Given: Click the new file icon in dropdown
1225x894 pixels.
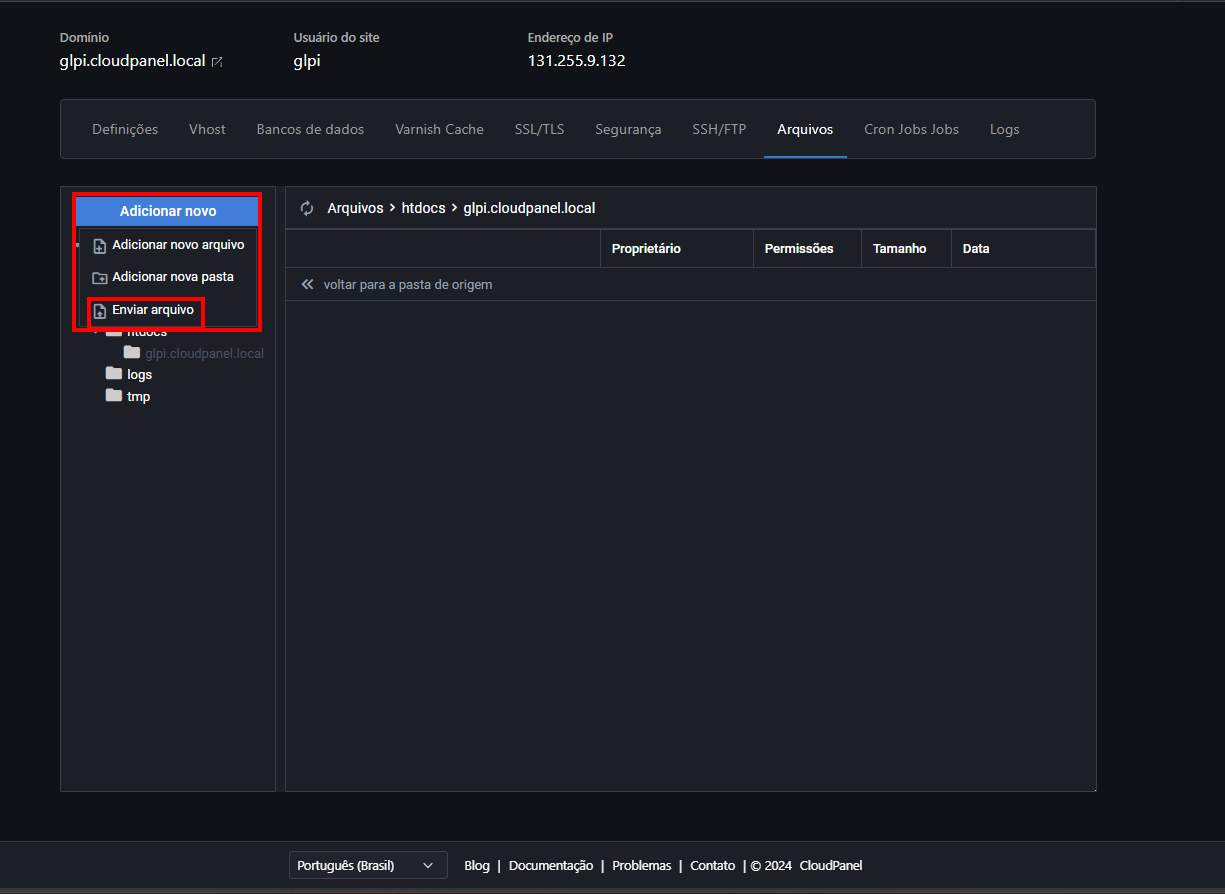Looking at the screenshot, I should coord(100,245).
